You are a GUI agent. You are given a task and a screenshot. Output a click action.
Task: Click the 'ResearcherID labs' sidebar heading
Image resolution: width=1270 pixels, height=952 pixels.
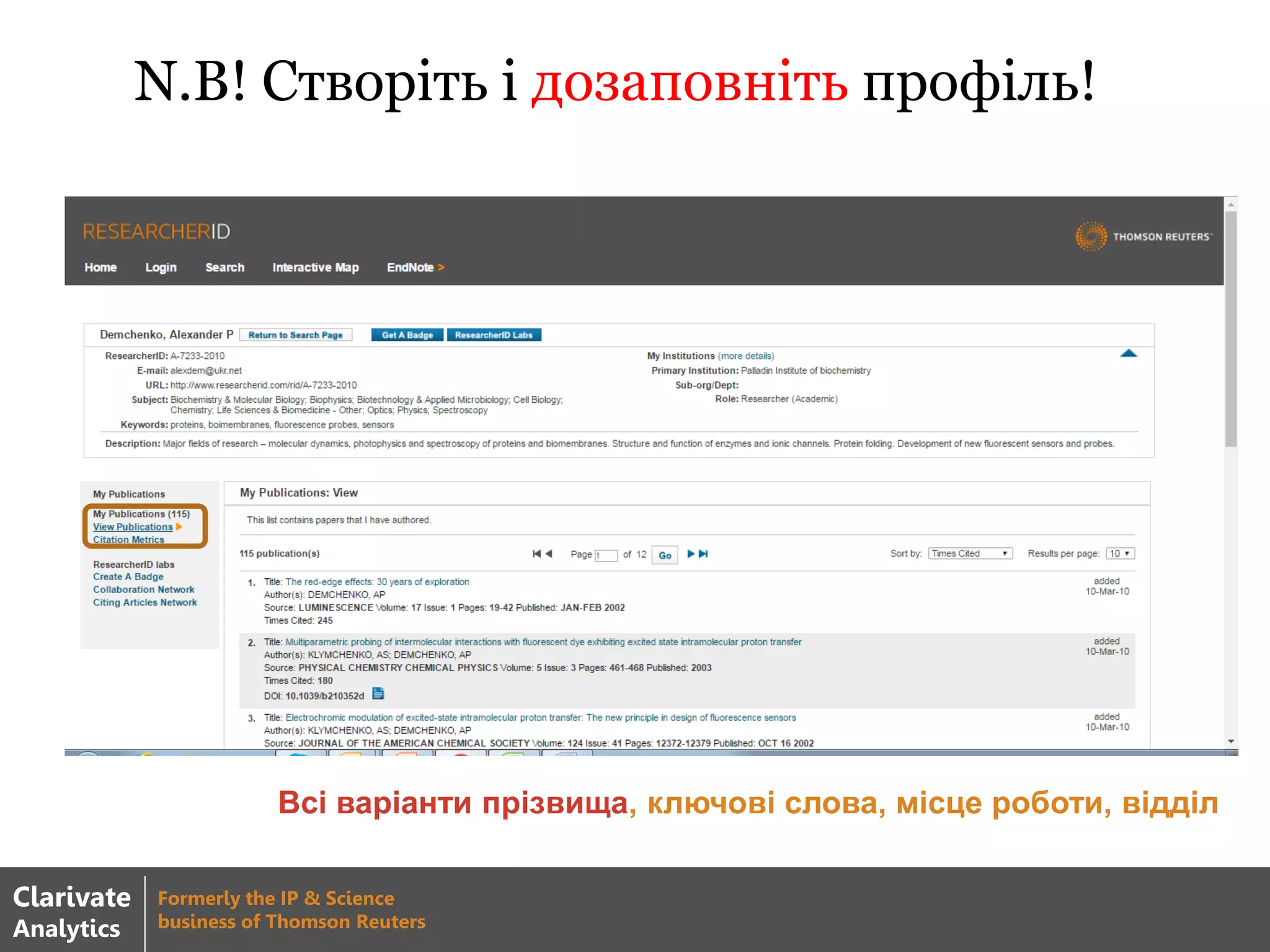pyautogui.click(x=134, y=565)
